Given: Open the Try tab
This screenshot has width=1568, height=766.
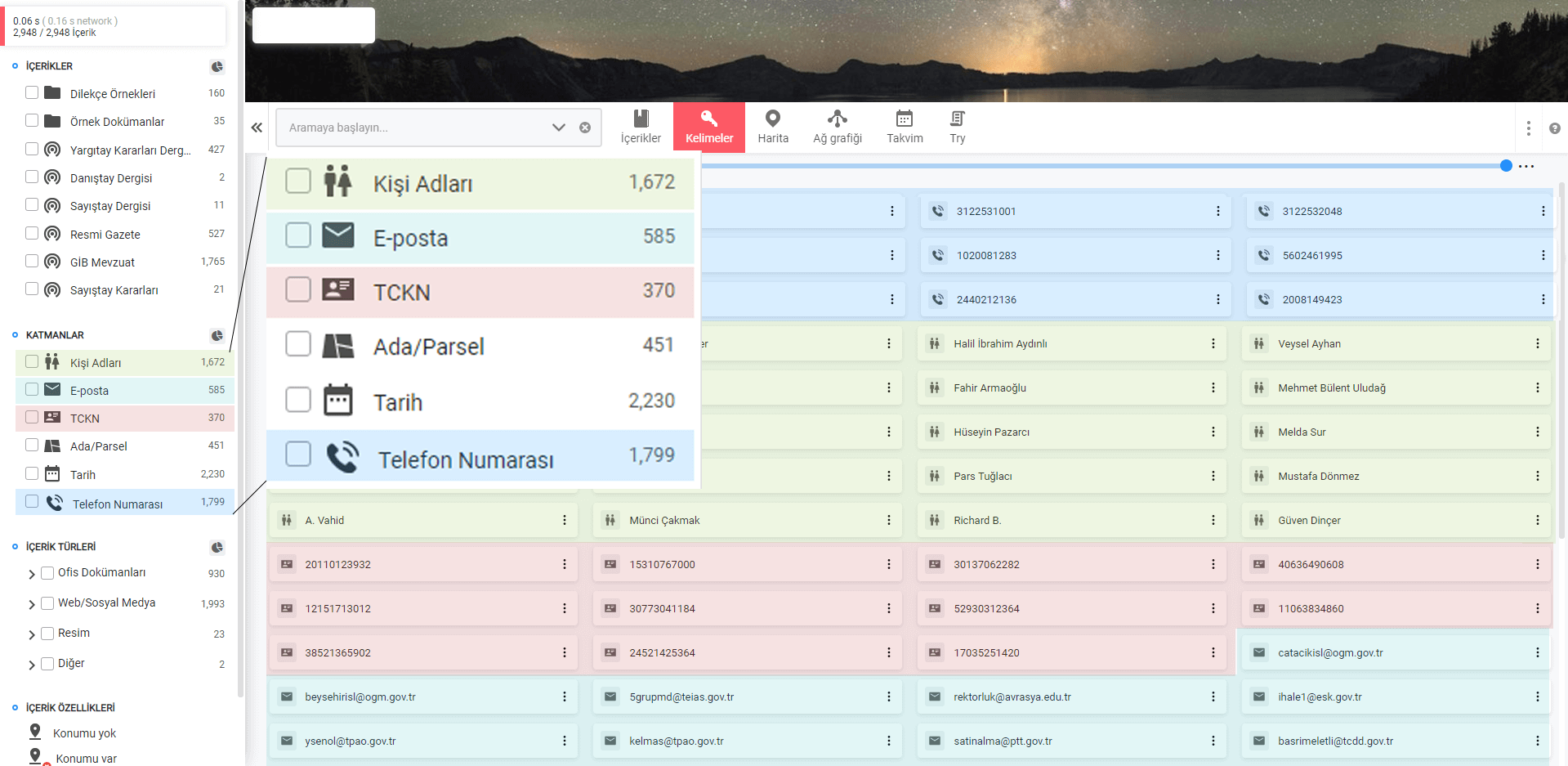Looking at the screenshot, I should 958,128.
